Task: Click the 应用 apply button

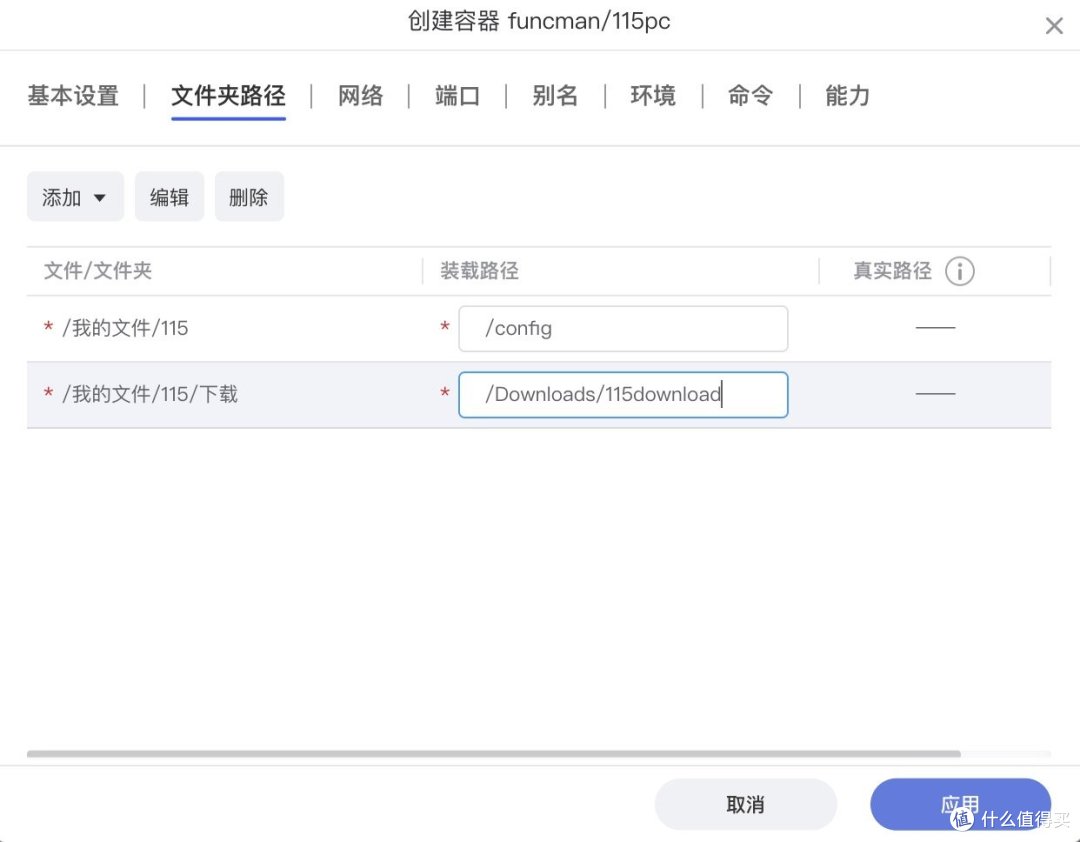Action: click(x=960, y=803)
